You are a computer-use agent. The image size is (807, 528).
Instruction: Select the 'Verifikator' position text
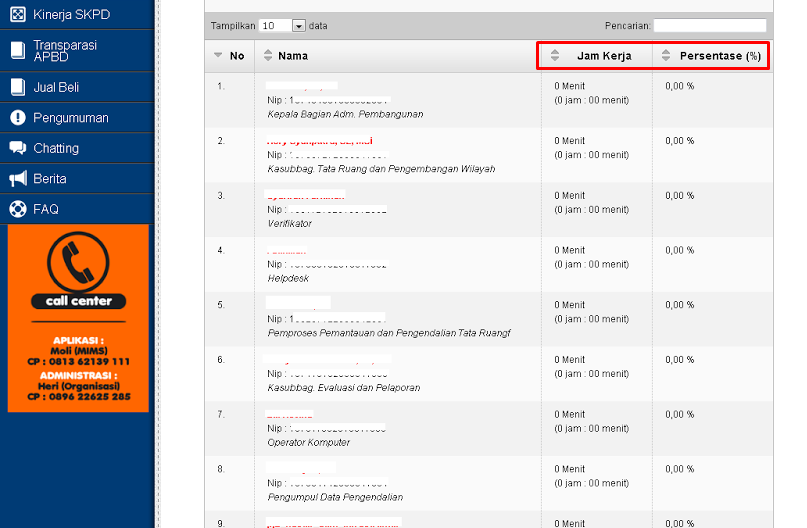(x=290, y=223)
